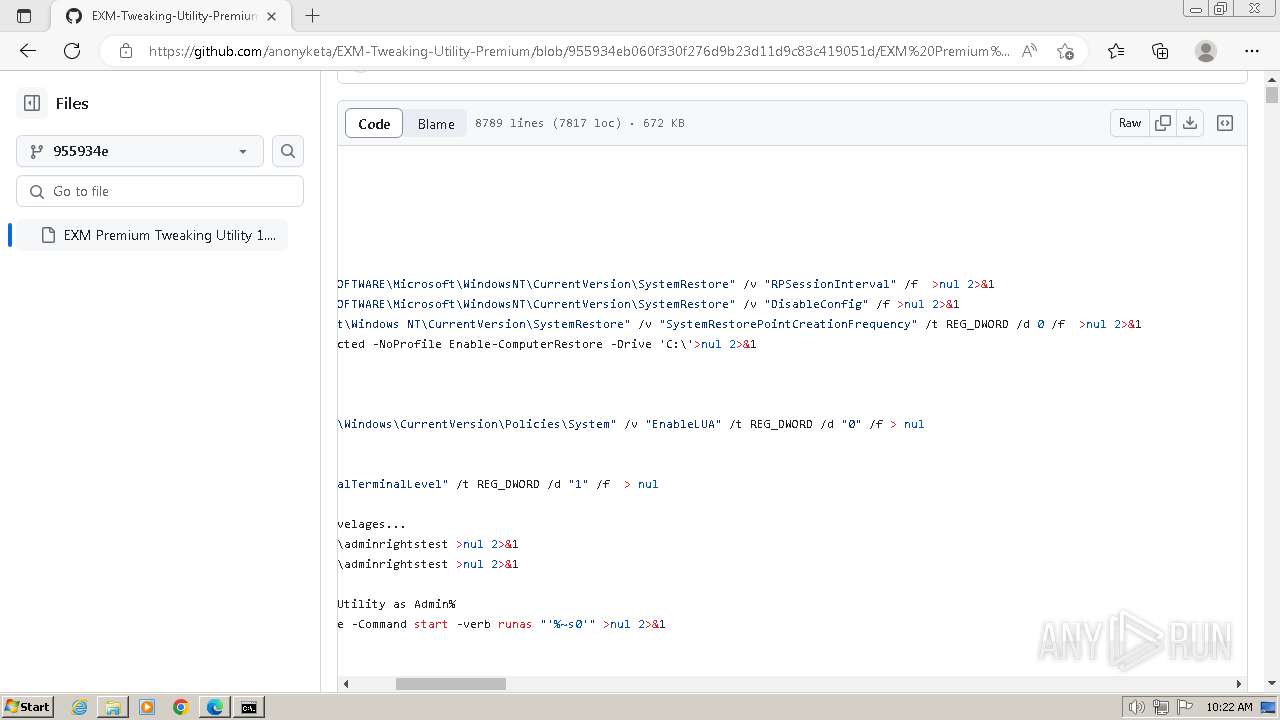Open command prompt taskbar icon
The height and width of the screenshot is (720, 1280).
click(249, 707)
